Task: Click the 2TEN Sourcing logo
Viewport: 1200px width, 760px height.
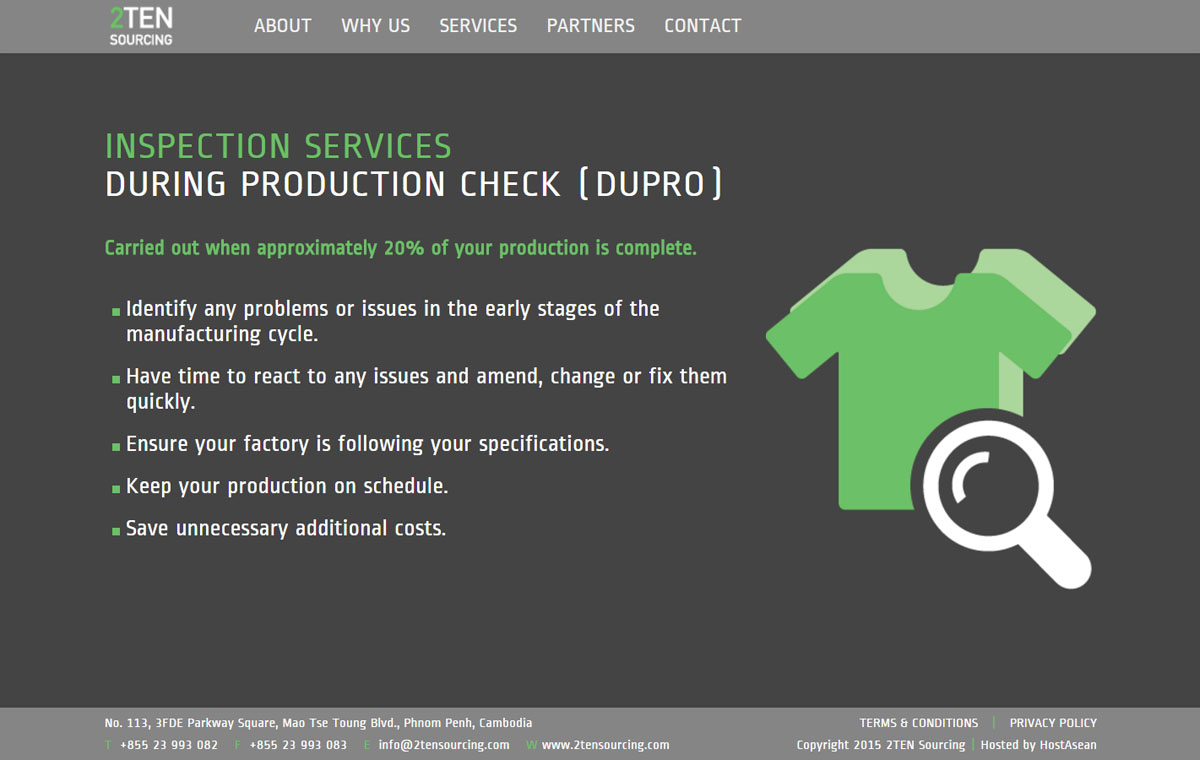Action: click(x=141, y=26)
